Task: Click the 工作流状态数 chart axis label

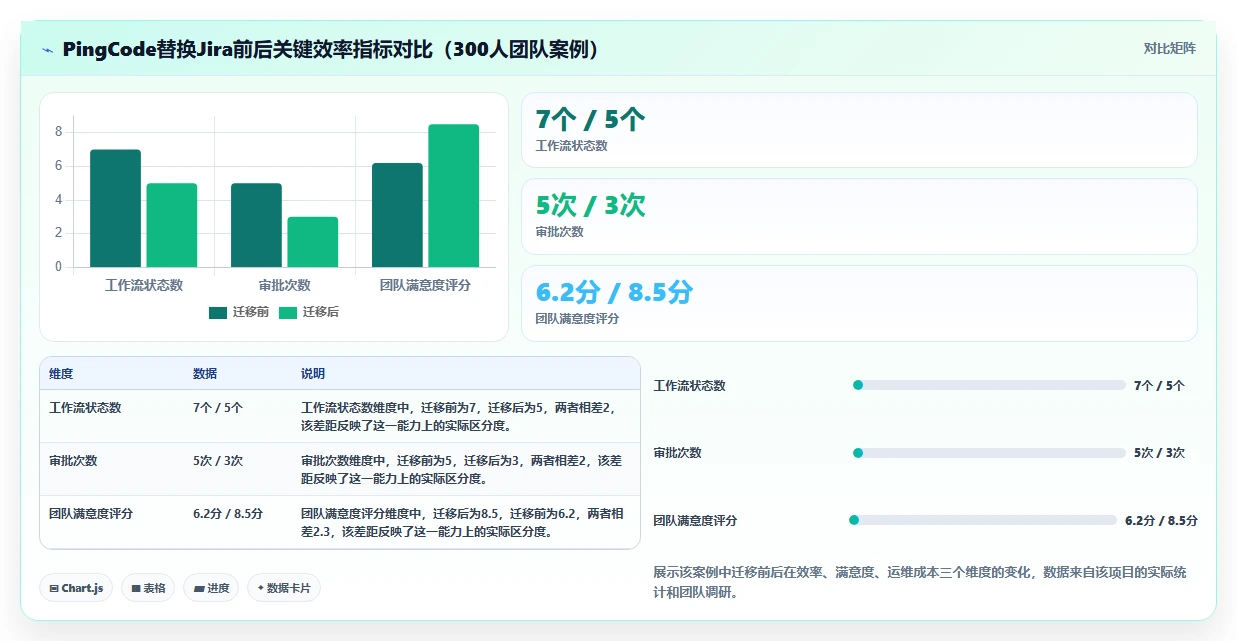Action: 144,285
